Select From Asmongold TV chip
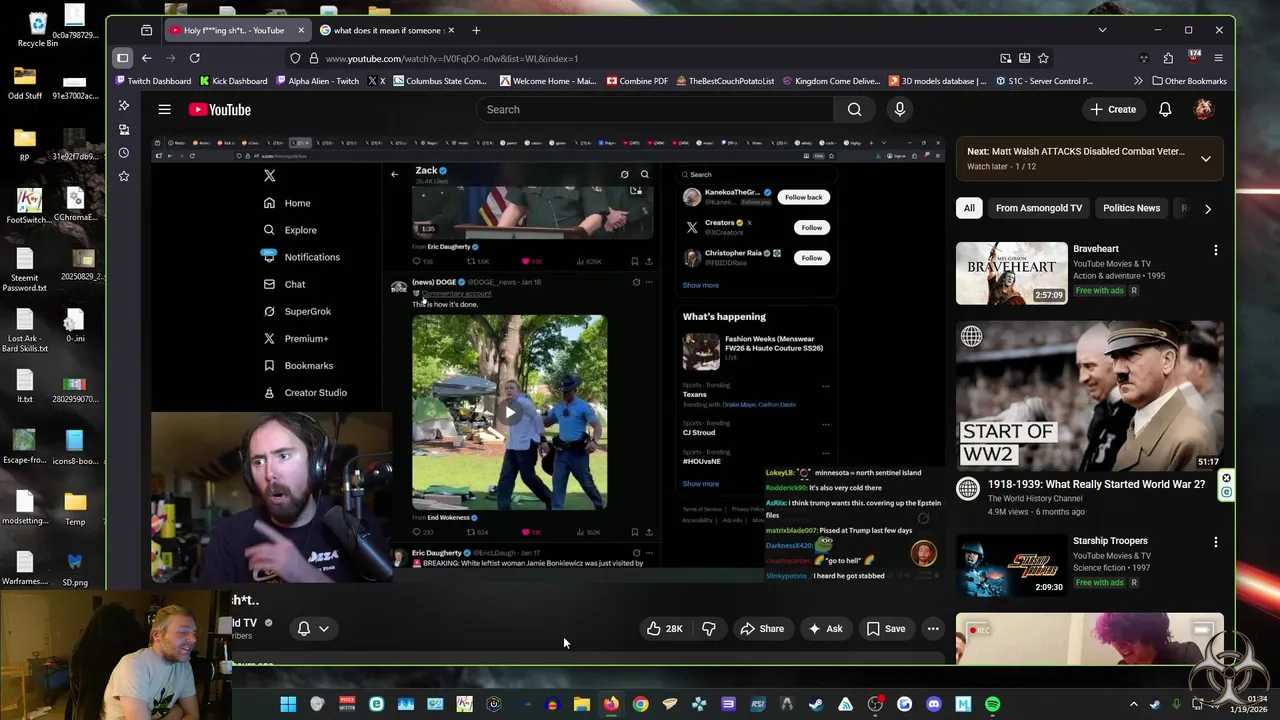This screenshot has height=720, width=1280. point(1039,208)
